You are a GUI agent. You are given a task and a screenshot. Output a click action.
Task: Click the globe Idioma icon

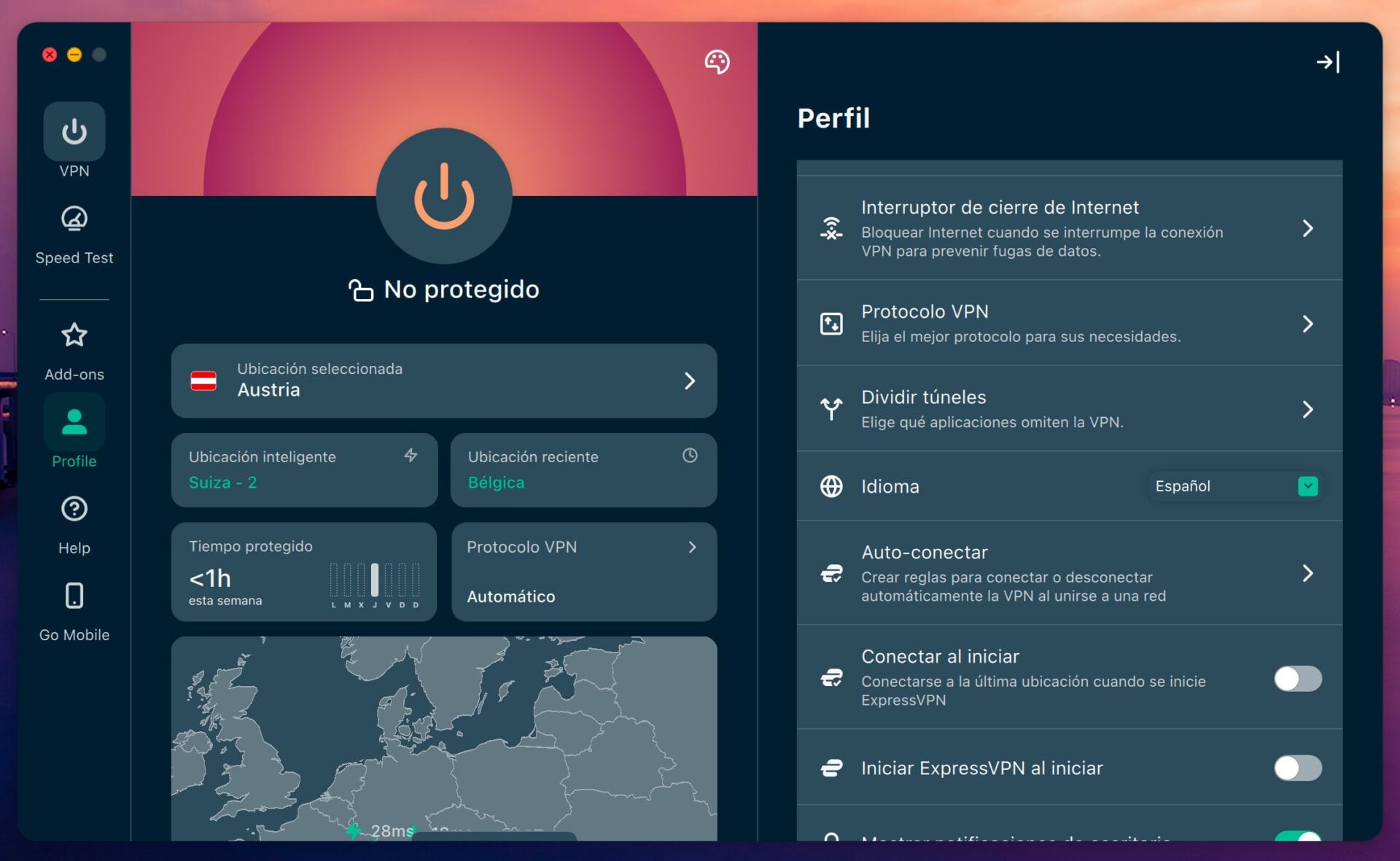[x=831, y=486]
